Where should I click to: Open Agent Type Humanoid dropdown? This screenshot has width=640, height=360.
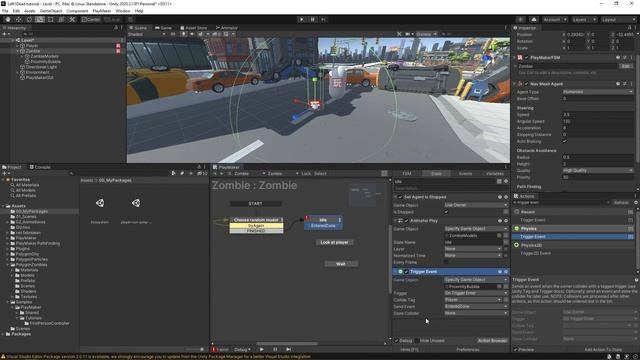click(598, 92)
